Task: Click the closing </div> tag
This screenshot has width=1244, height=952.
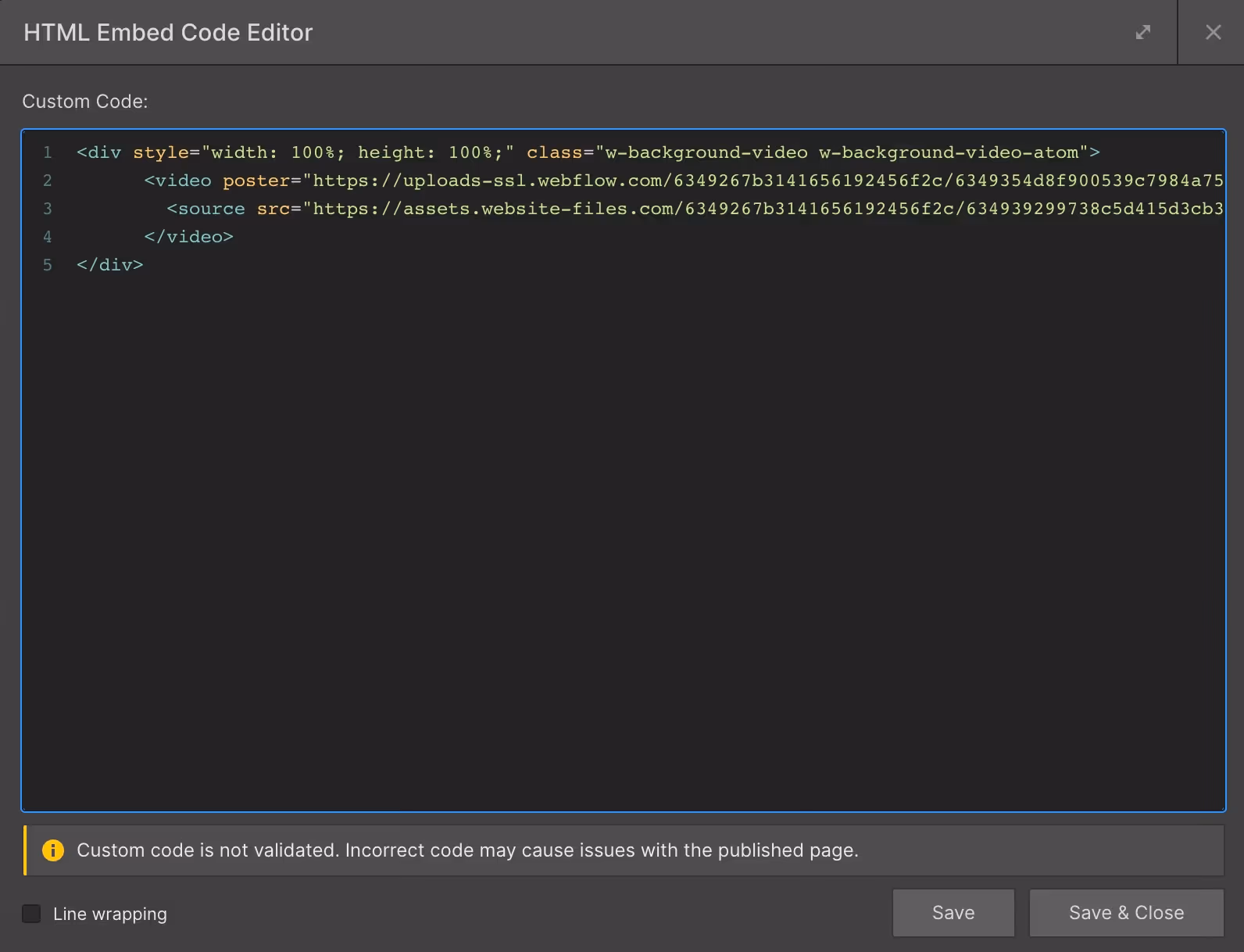Action: (x=110, y=265)
